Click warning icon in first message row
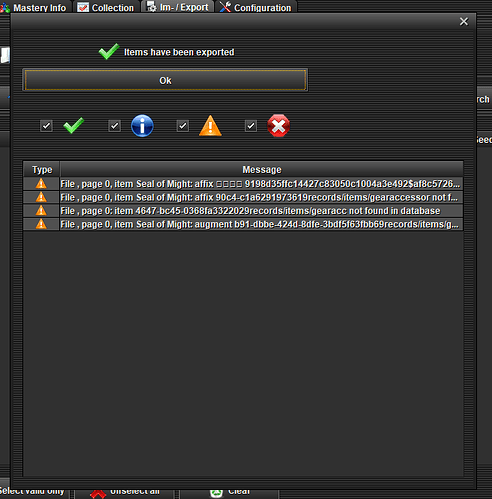Viewport: 492px width, 499px height. 41,184
